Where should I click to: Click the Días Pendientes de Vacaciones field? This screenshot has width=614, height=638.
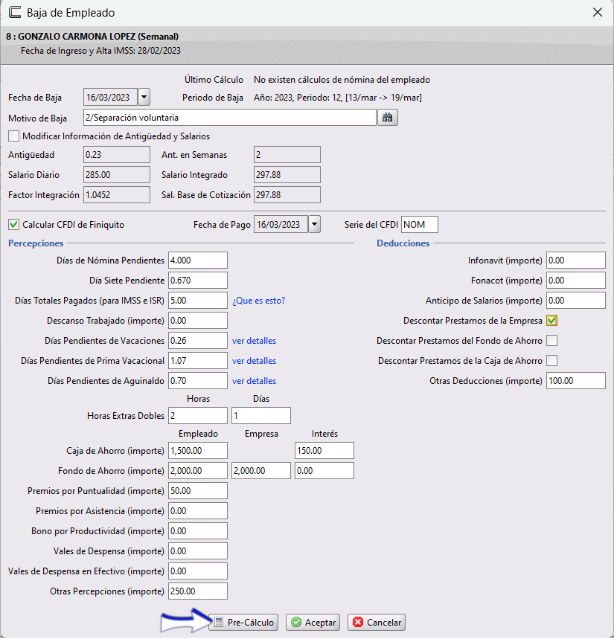[198, 341]
